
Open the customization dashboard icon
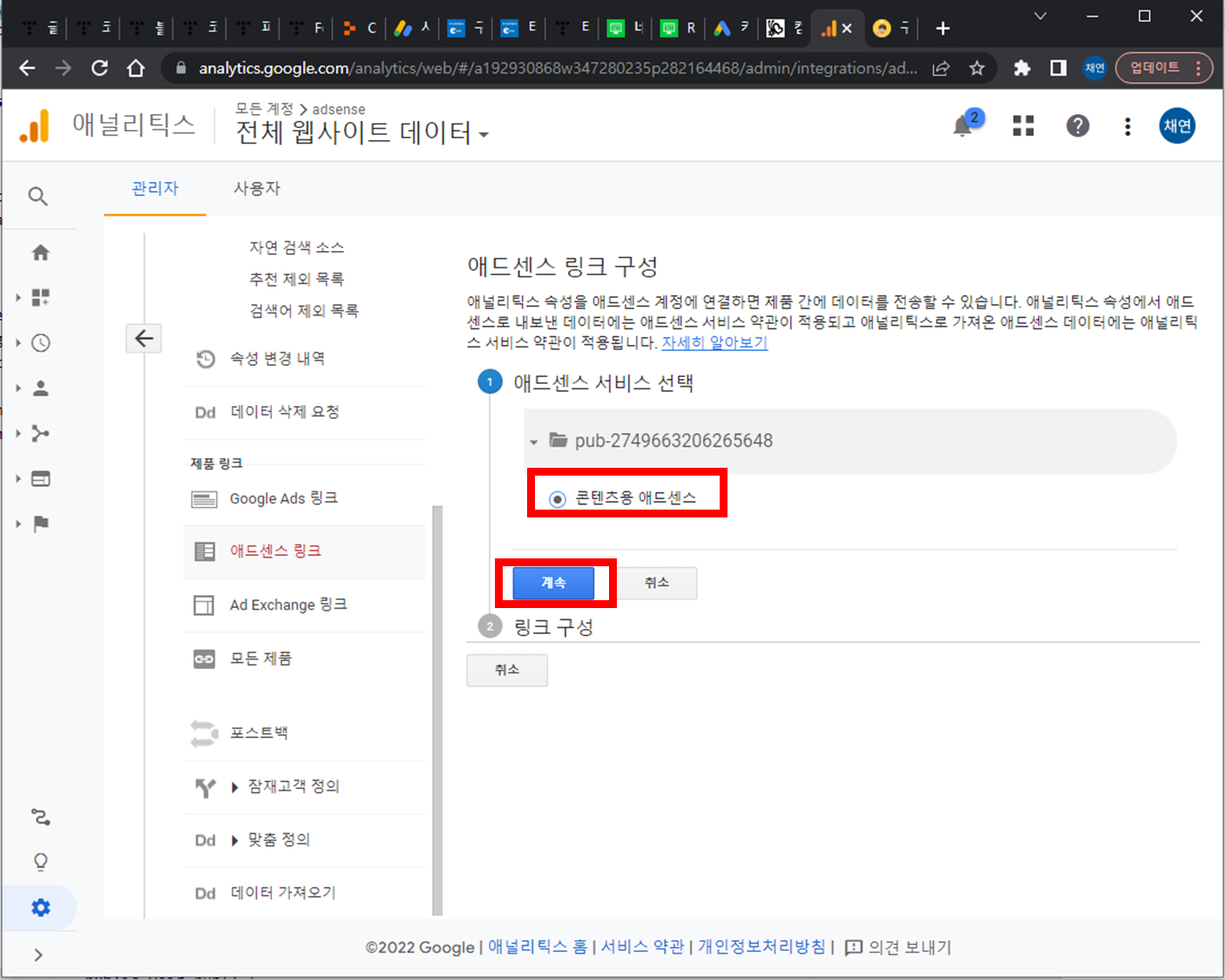40,298
